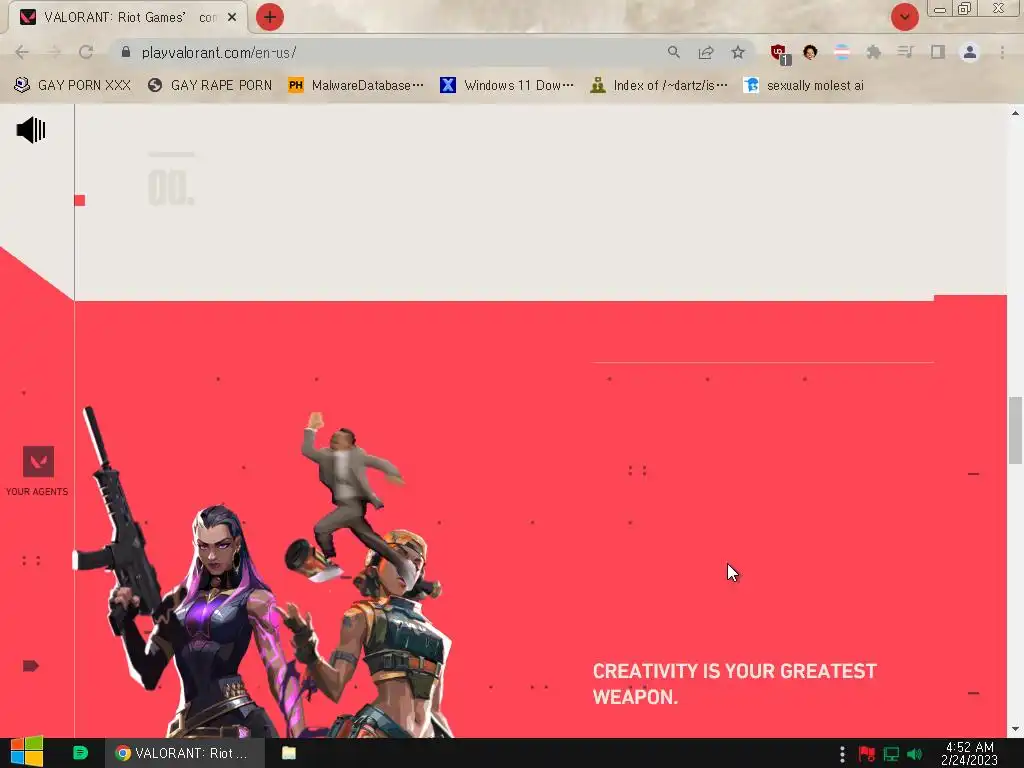Click the YOUR AGENTS label text
Image resolution: width=1024 pixels, height=768 pixels.
(x=37, y=492)
